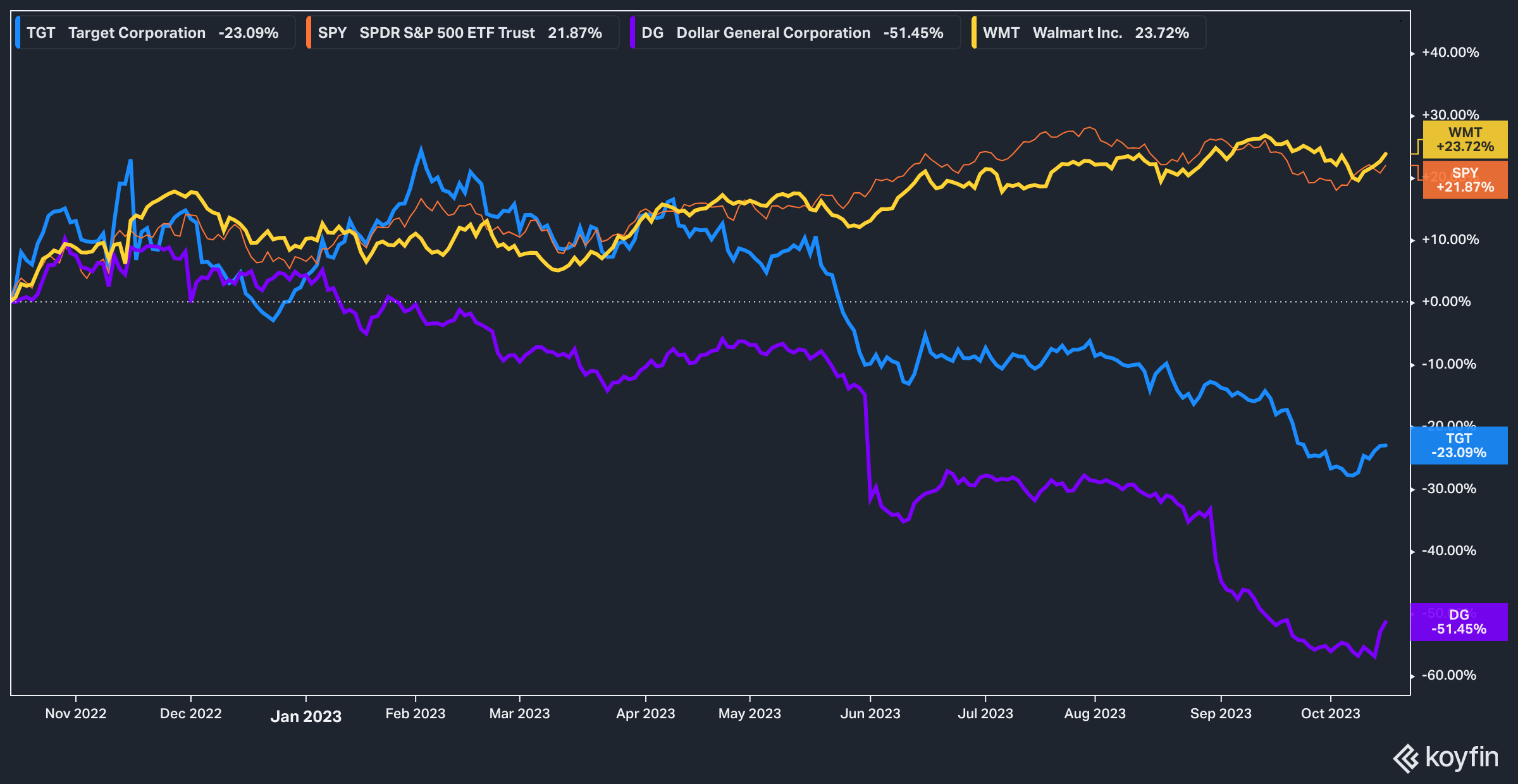Screen dimensions: 1518x784
Task: Click the Mar 2023 axis label
Action: (520, 714)
